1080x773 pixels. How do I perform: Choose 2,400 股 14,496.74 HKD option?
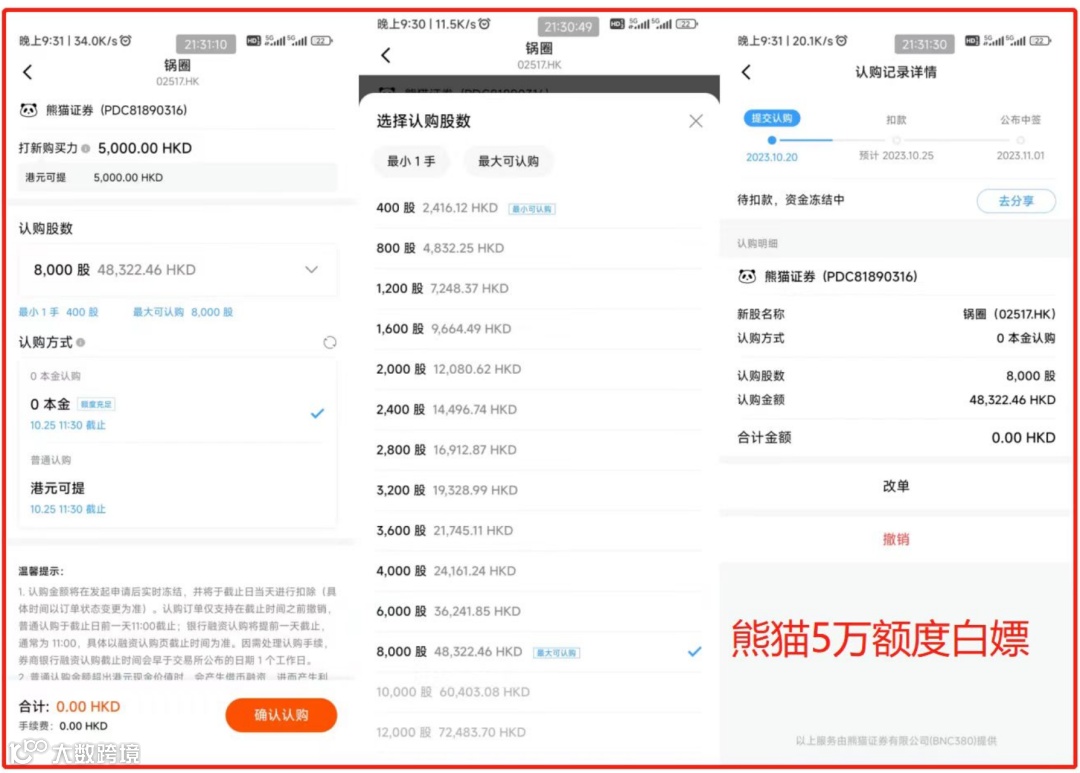(539, 409)
